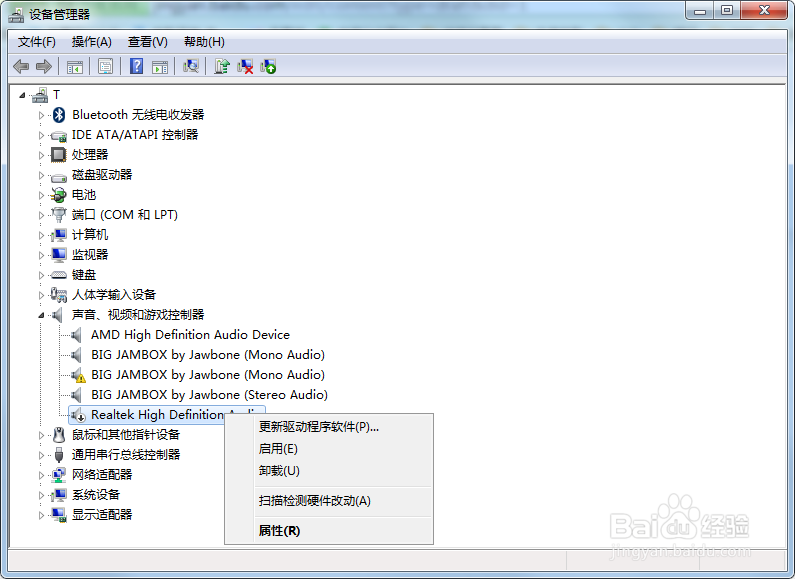
Task: Click the IDE ATA/ATAPI controller icon
Action: click(59, 135)
